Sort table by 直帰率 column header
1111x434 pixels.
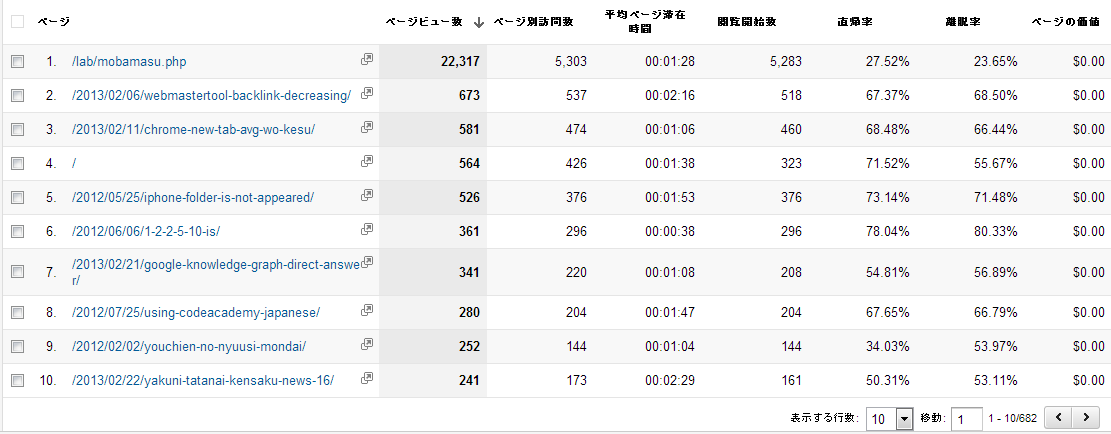click(x=854, y=22)
